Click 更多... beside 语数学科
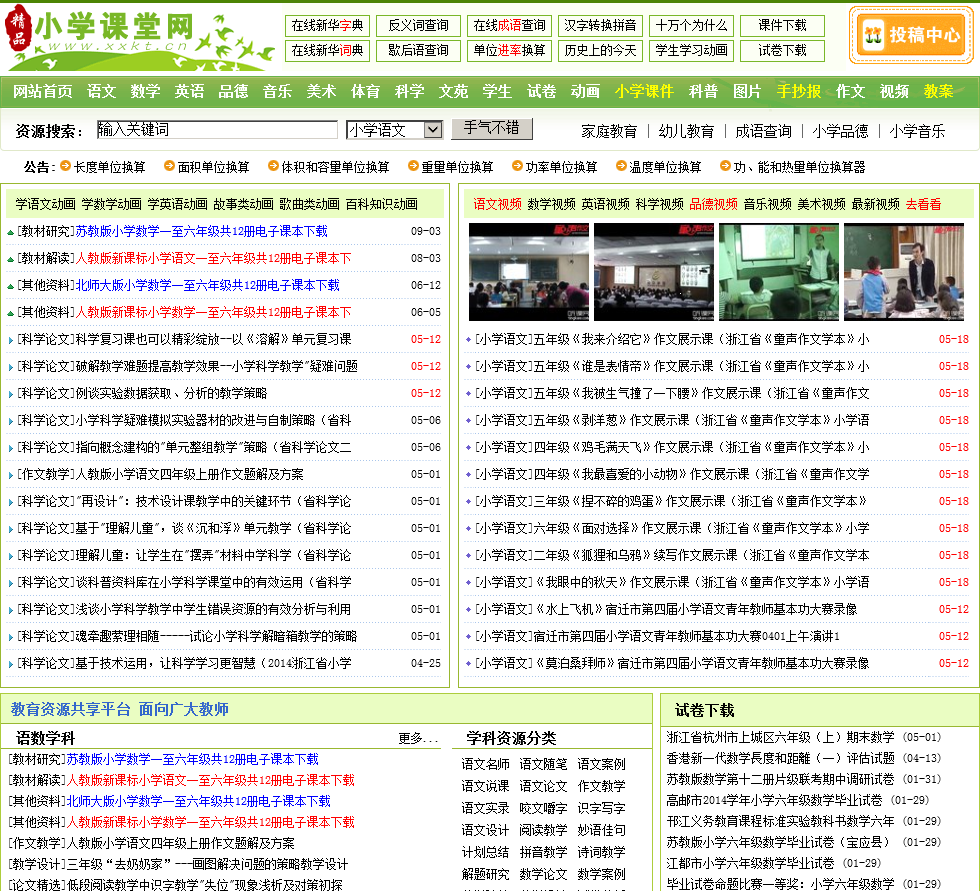This screenshot has height=891, width=980. (x=418, y=738)
